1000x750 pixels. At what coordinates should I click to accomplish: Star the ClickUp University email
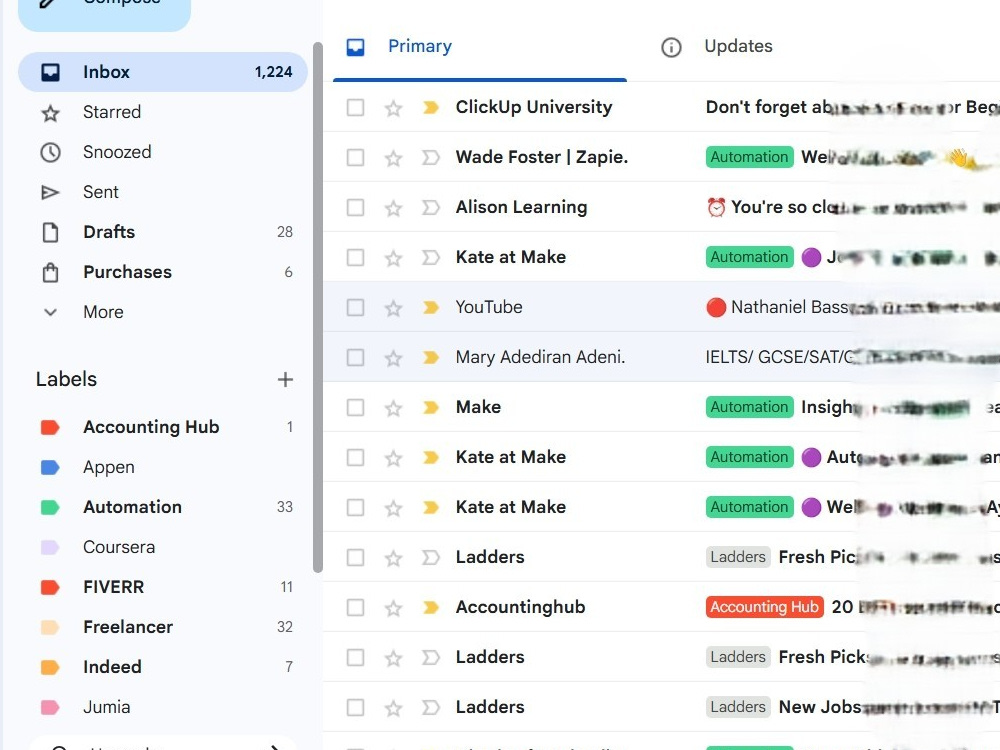coord(393,108)
